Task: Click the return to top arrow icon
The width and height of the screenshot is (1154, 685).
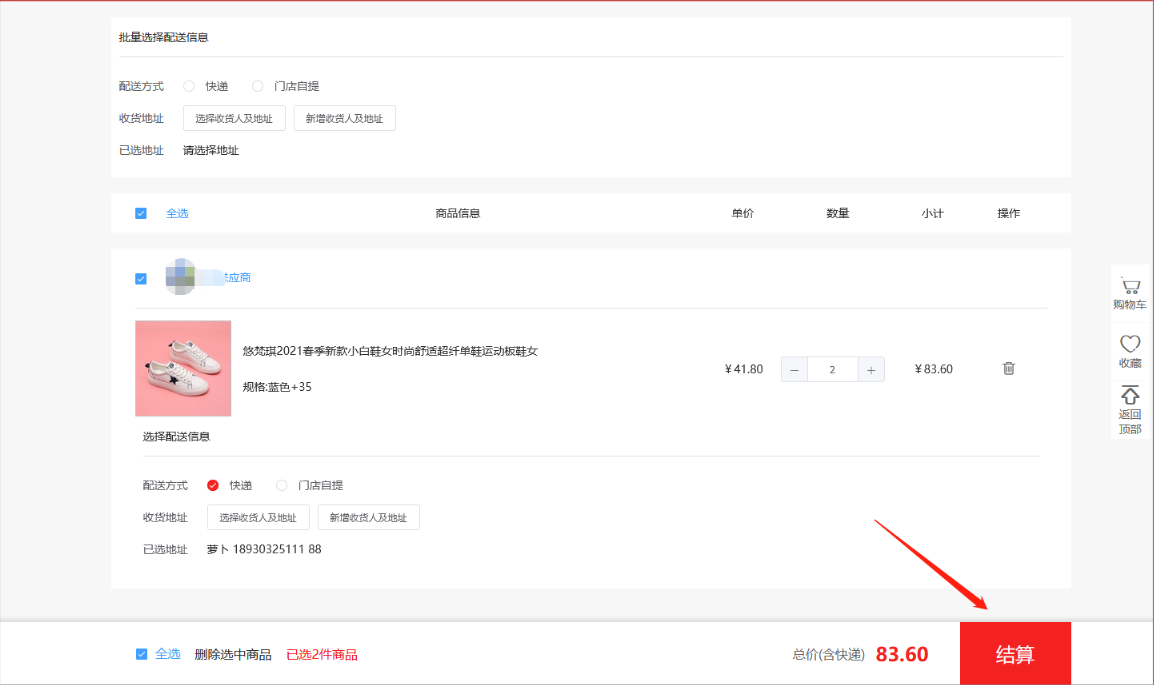Action: [x=1130, y=396]
